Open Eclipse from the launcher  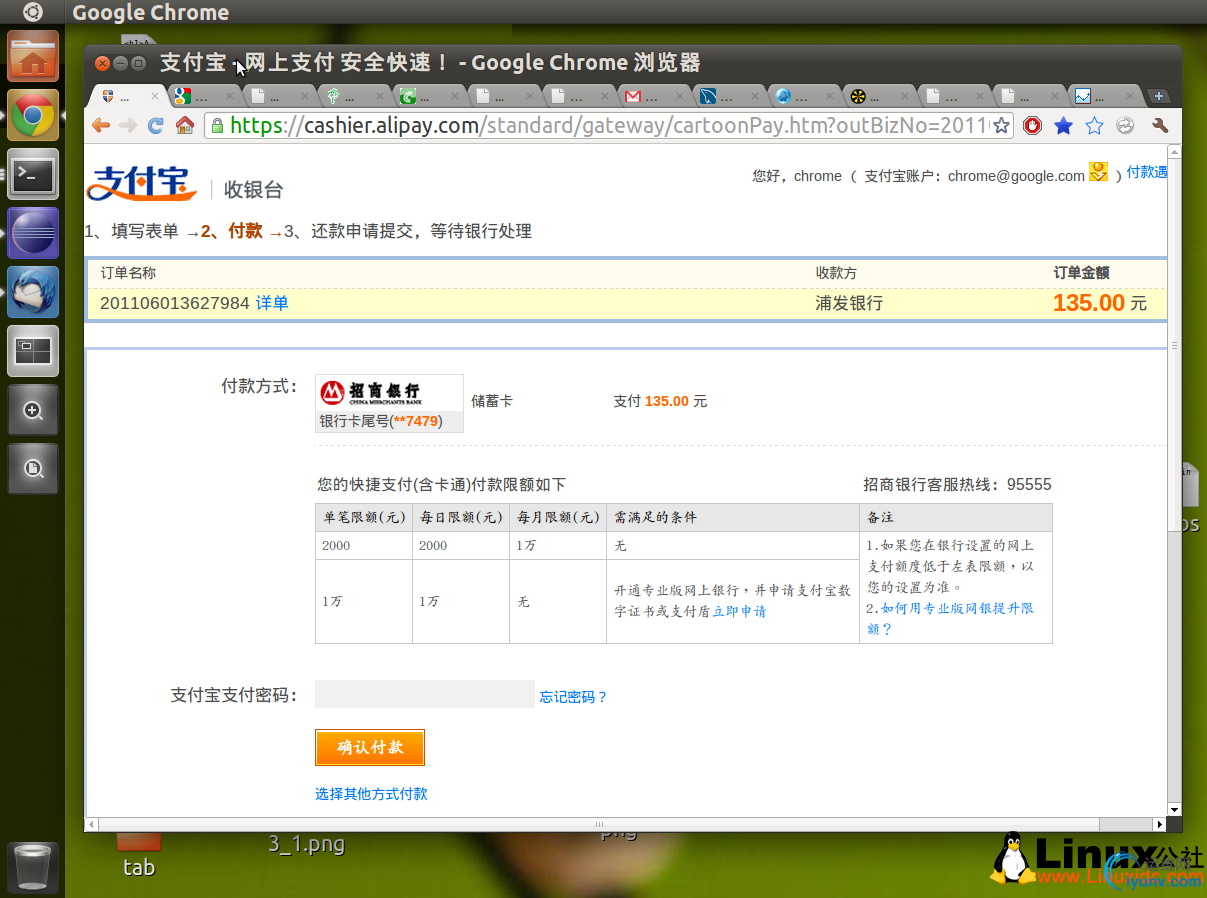33,233
